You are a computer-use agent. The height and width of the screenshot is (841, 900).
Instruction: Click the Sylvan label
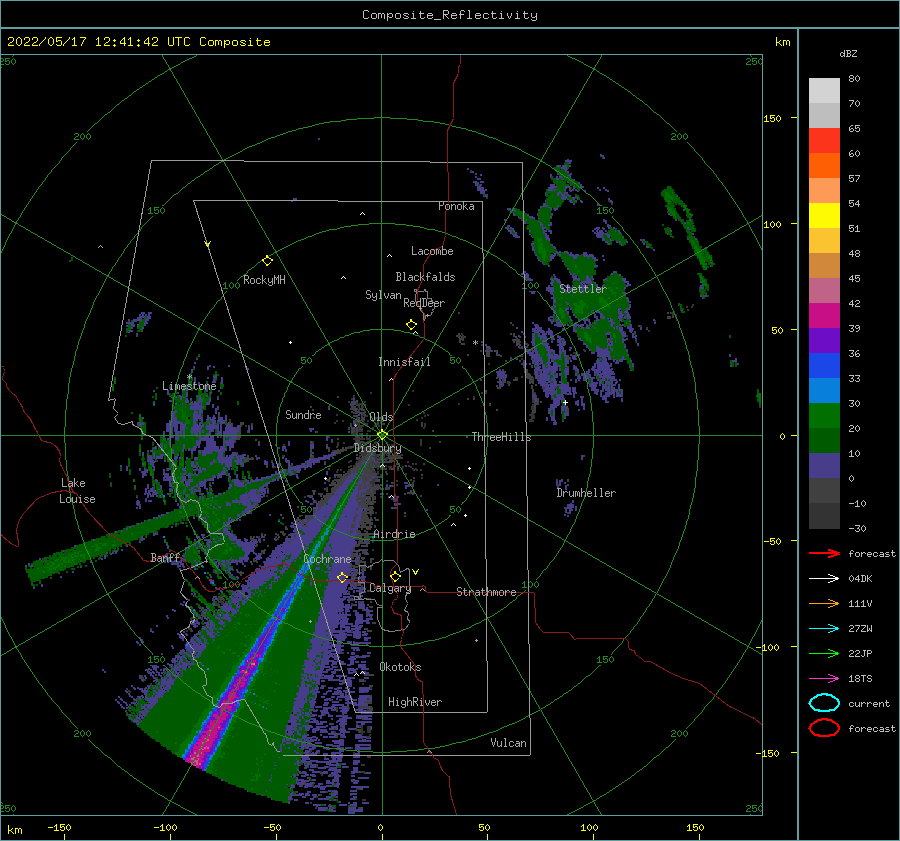(383, 295)
